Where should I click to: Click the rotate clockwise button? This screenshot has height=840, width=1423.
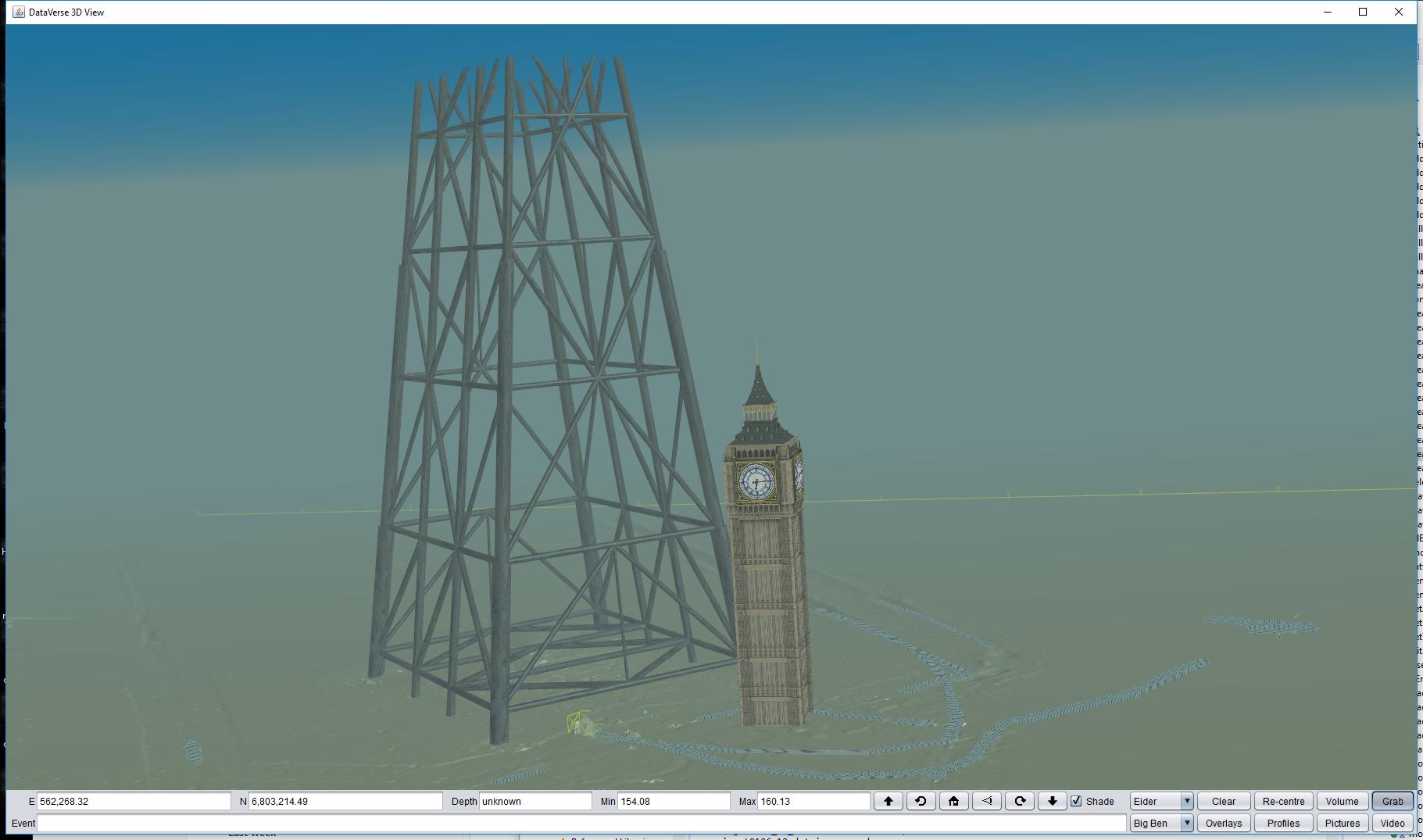[1020, 801]
